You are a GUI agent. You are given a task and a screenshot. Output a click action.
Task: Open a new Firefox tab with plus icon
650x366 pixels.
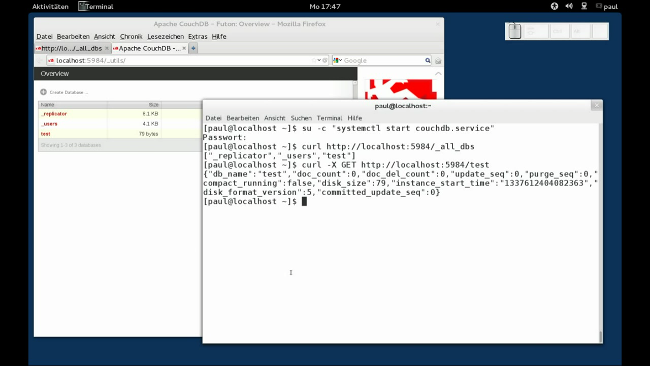[x=193, y=48]
